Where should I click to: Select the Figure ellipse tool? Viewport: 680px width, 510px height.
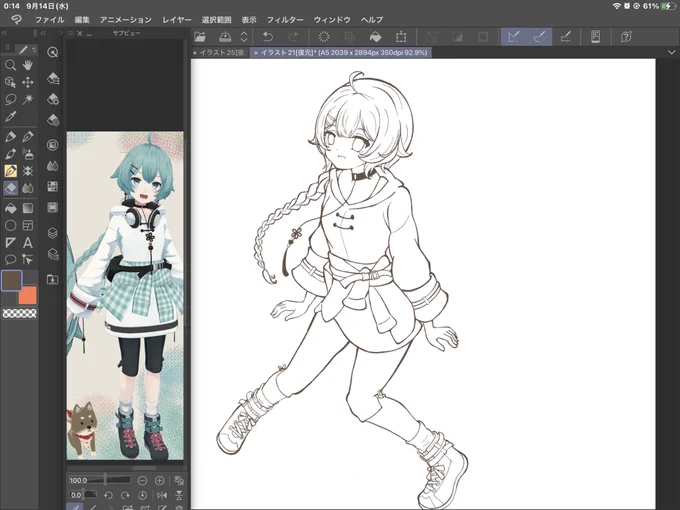10,226
